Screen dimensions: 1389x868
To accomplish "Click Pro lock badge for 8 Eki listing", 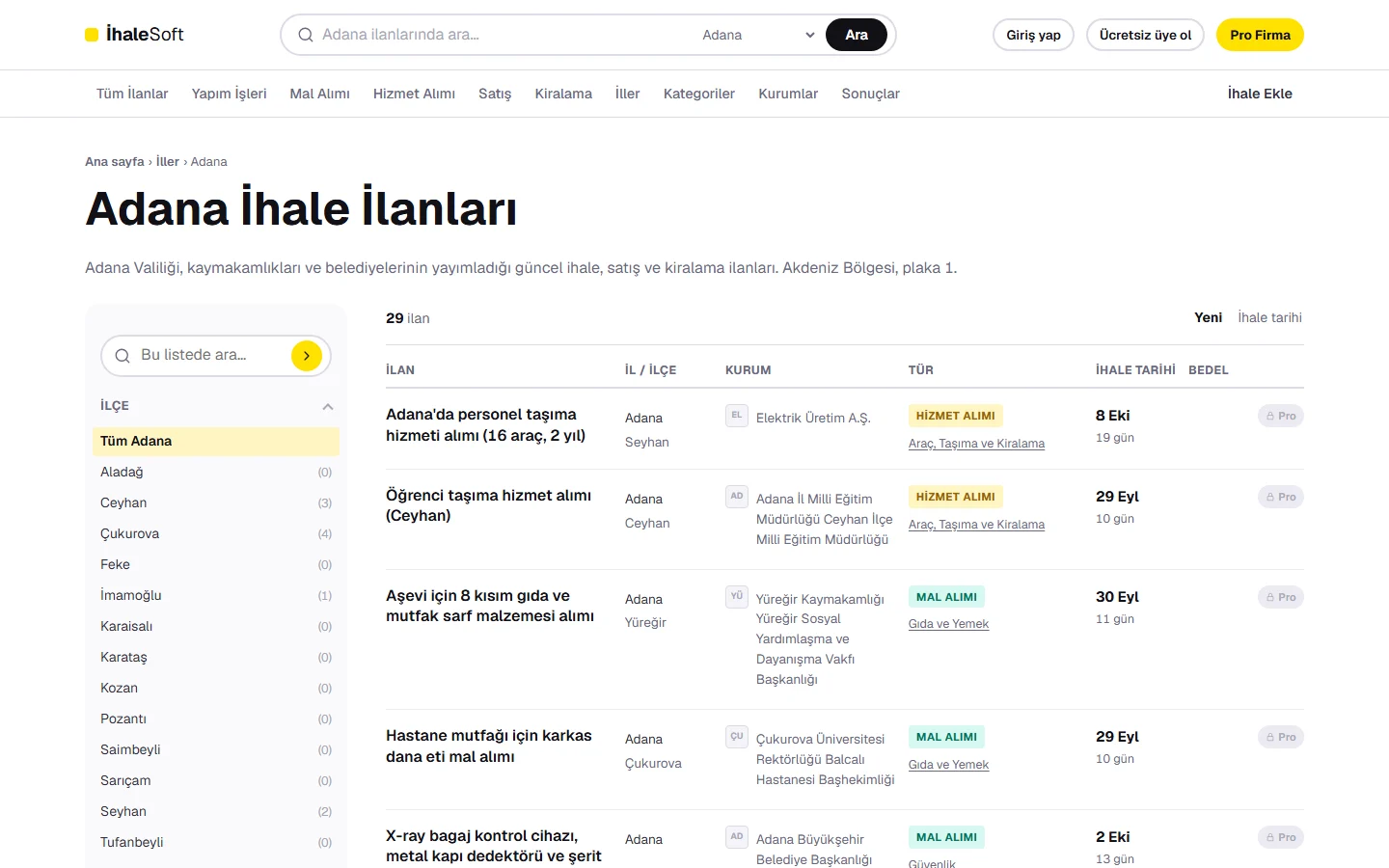I will 1280,416.
